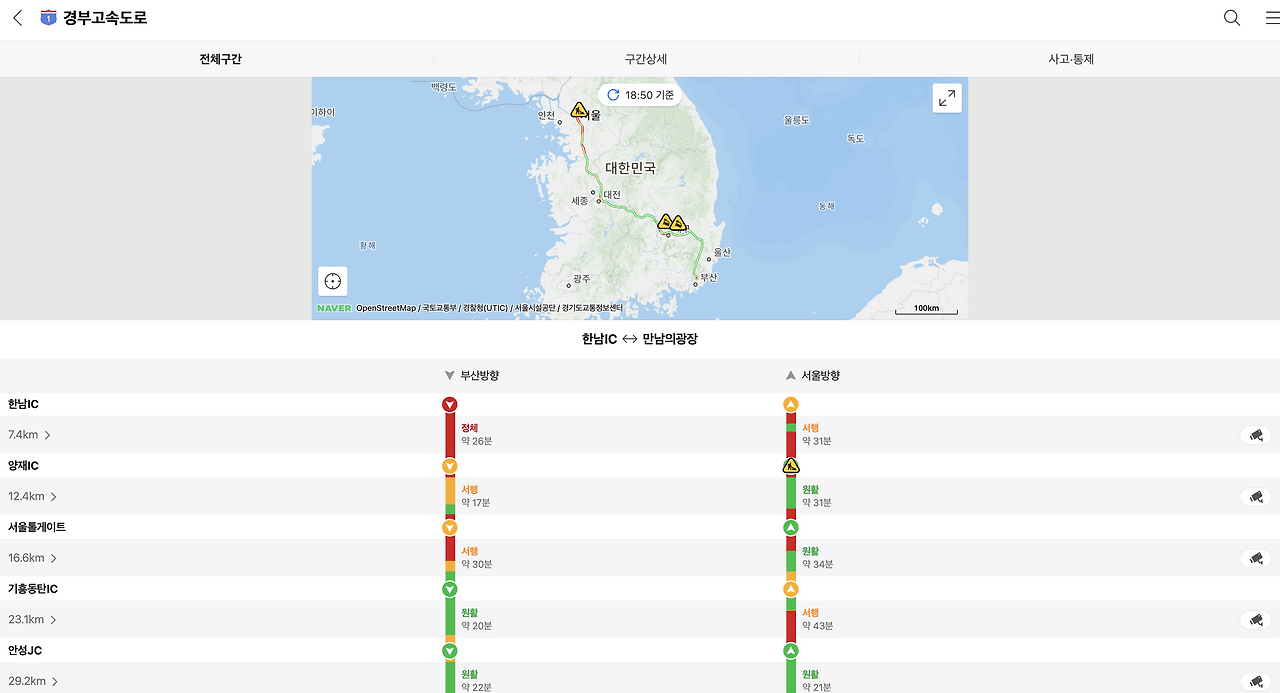This screenshot has width=1280, height=693.
Task: Refresh the 18:50 기준 traffic data
Action: 612,93
